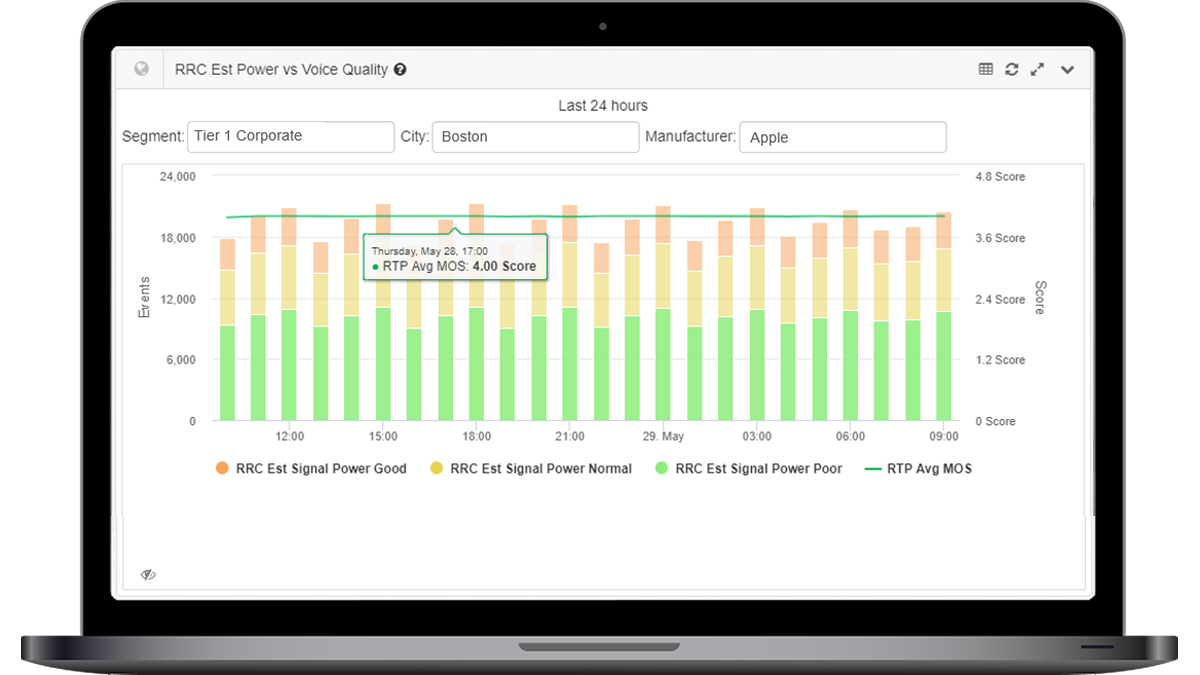Collapse the panel using the chevron arrow
This screenshot has height=675, width=1200.
1067,70
